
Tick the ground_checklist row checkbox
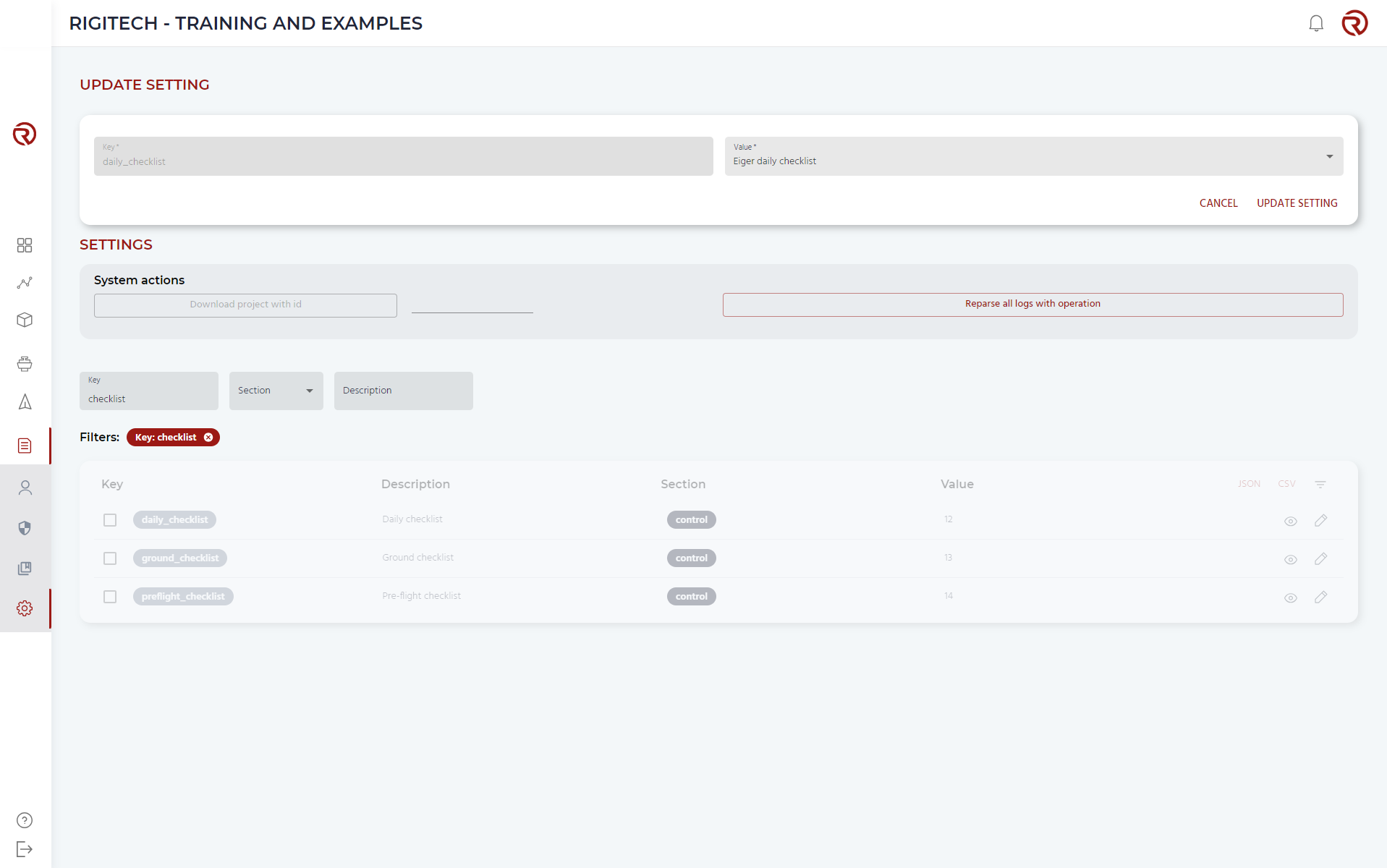coord(110,558)
